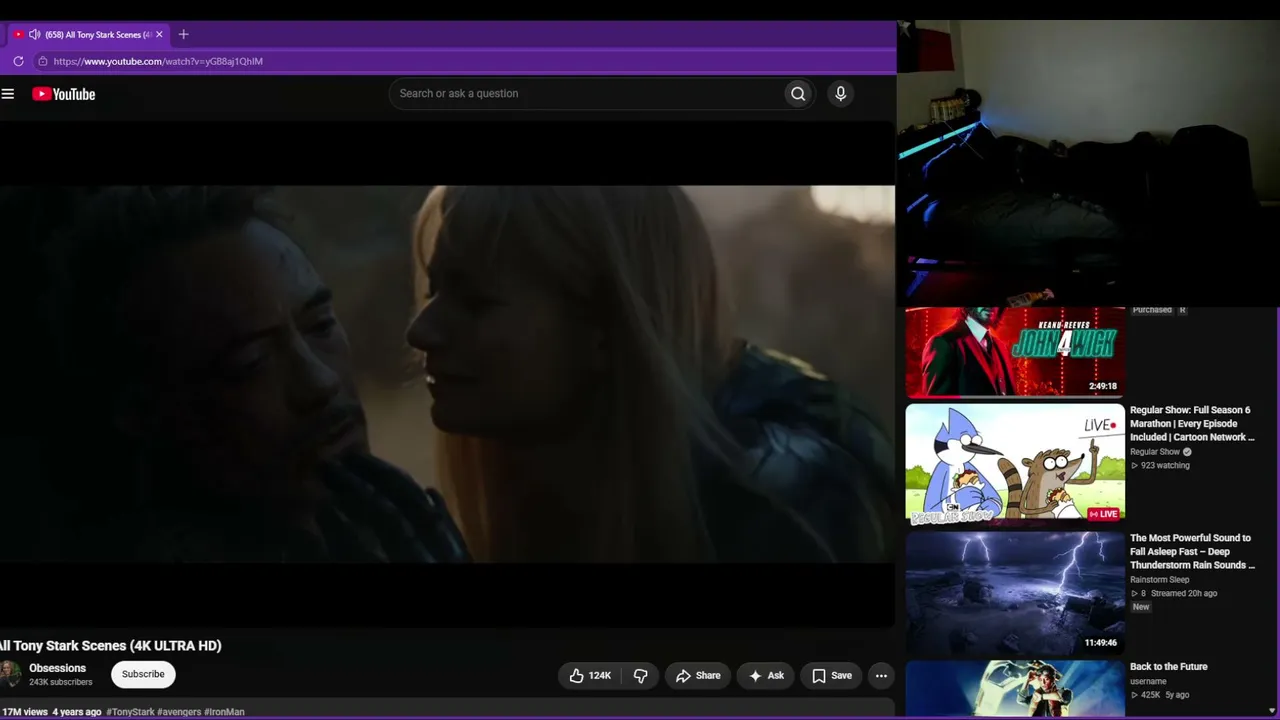Click the "923 watching" viewer count
The height and width of the screenshot is (720, 1280).
point(1165,466)
